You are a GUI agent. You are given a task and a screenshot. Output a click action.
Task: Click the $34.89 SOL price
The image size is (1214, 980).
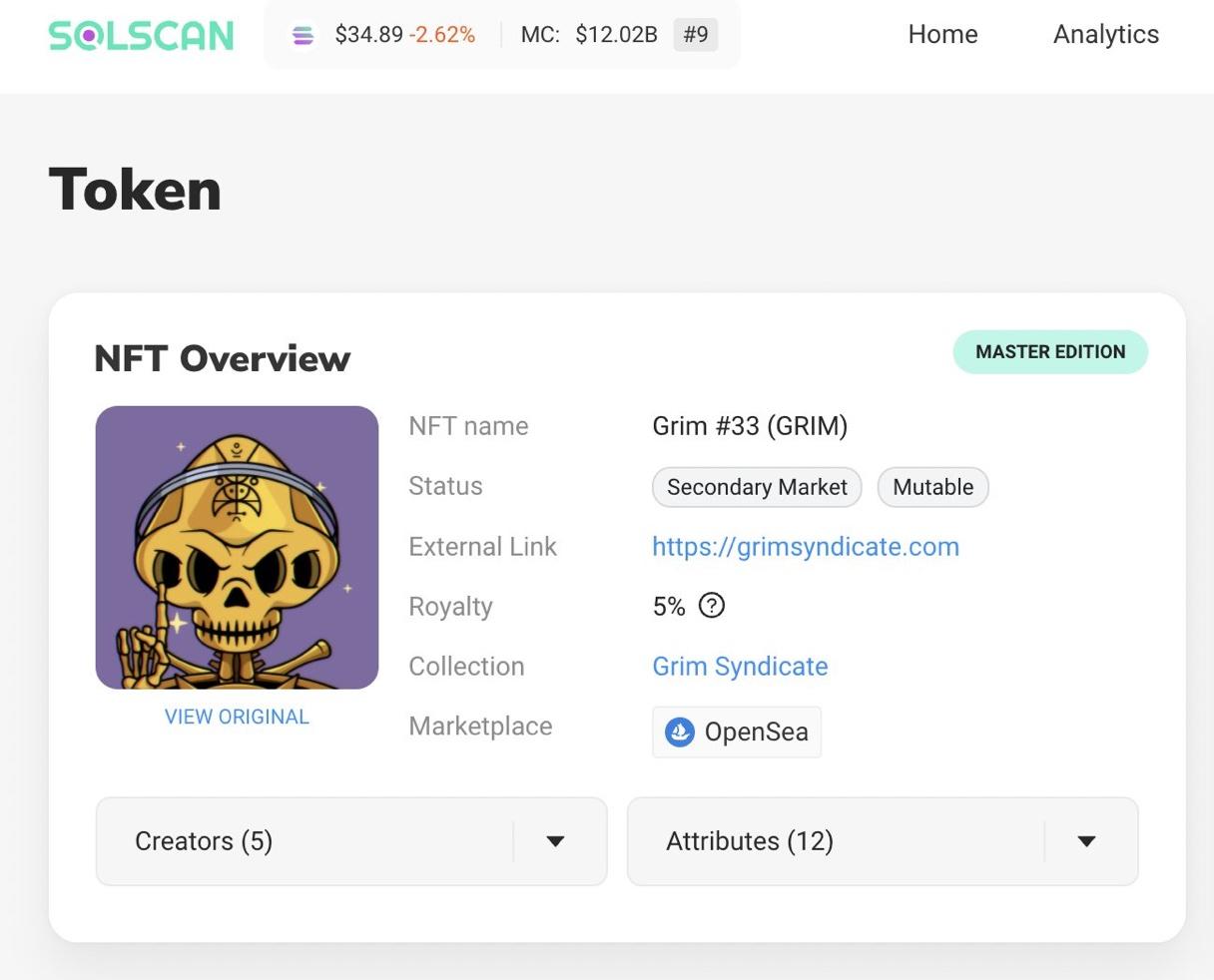pyautogui.click(x=368, y=35)
